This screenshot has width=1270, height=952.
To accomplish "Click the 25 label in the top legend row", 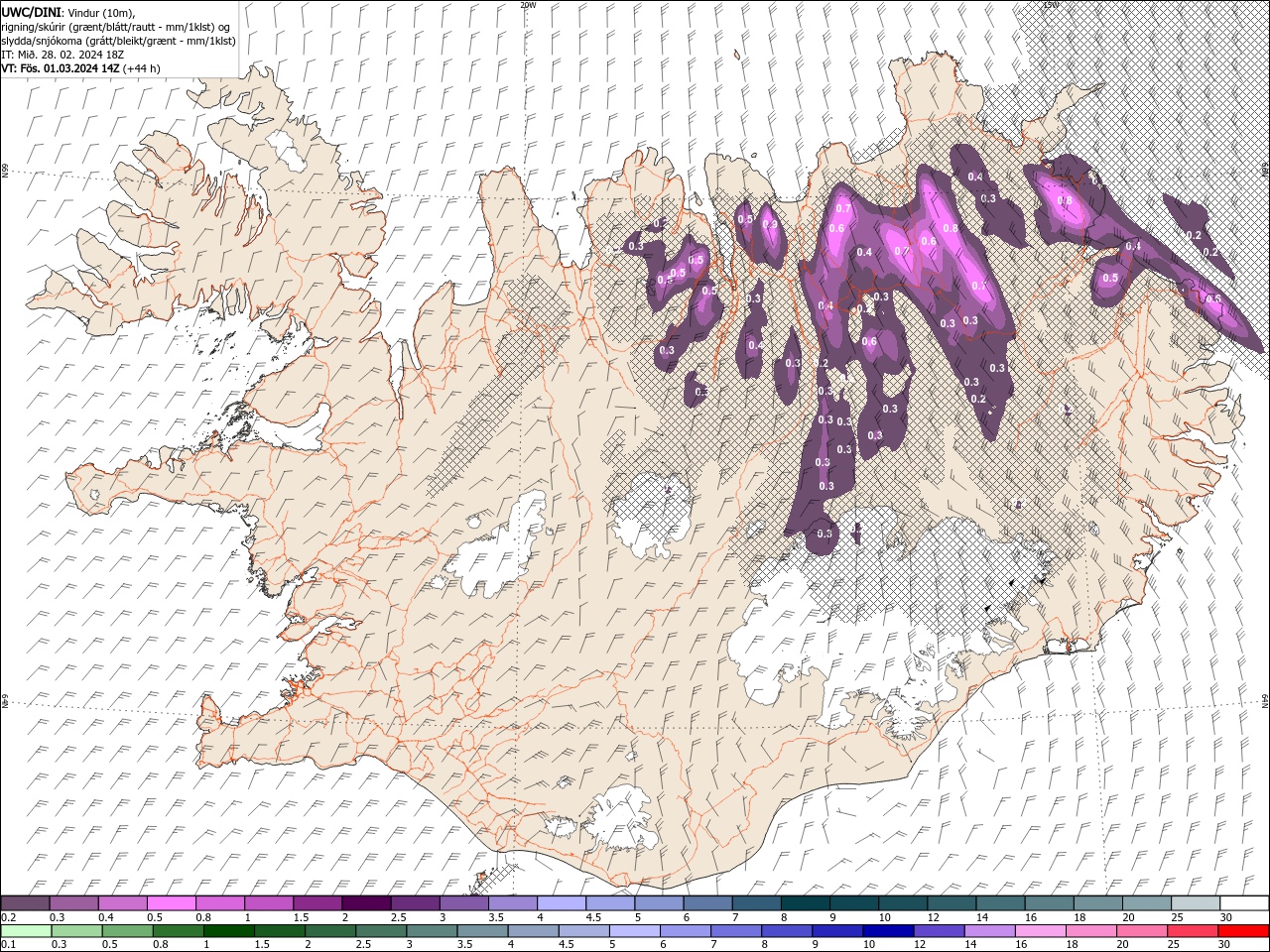I will pyautogui.click(x=1176, y=917).
